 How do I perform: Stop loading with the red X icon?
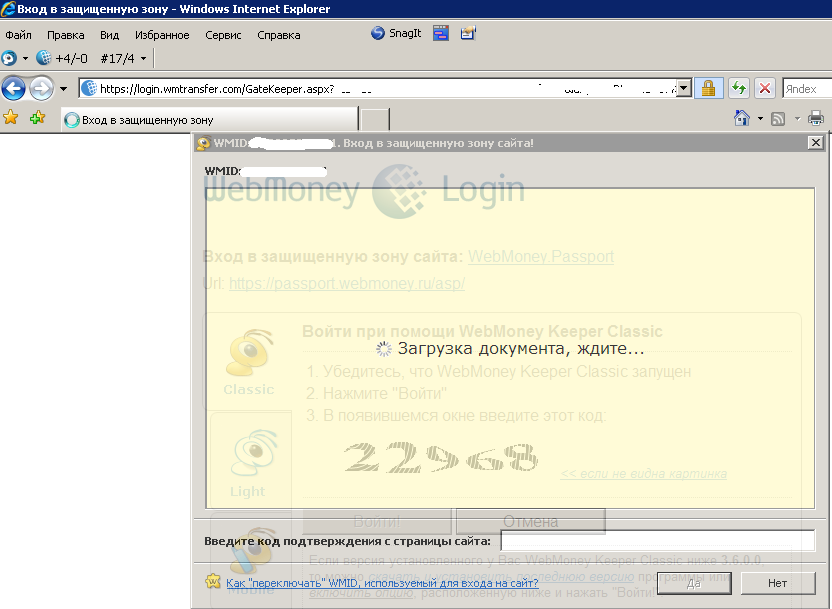[765, 88]
